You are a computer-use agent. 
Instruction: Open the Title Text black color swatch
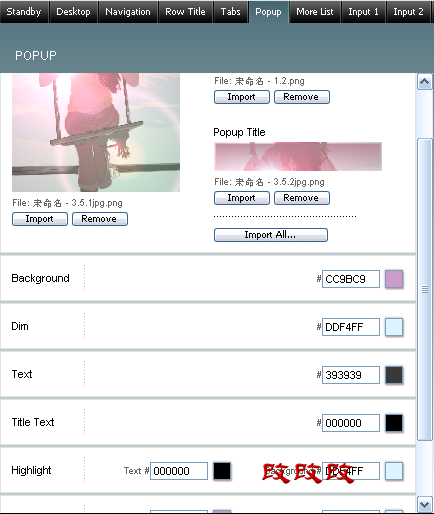[x=394, y=423]
